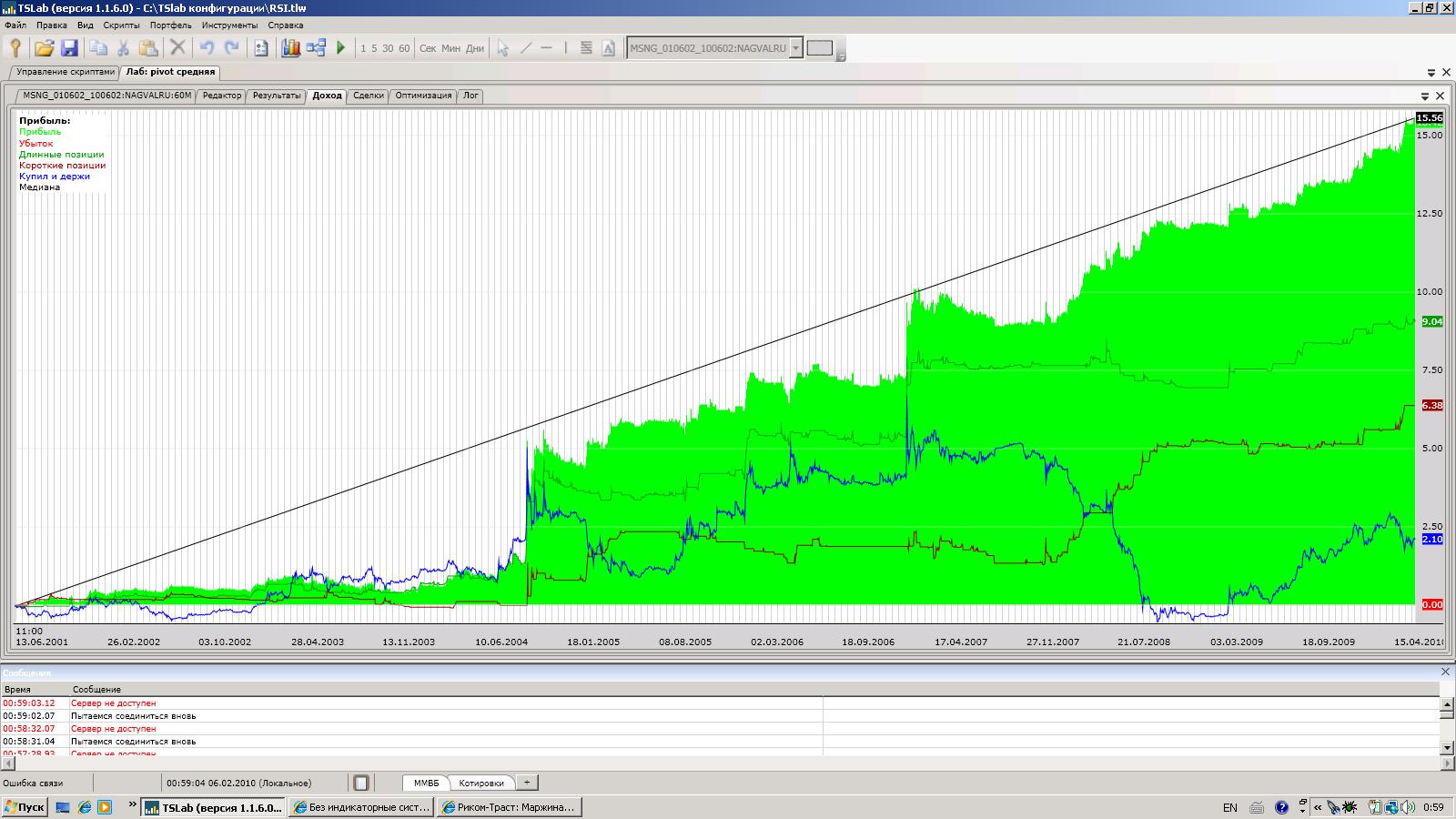Toggle the 60-minute timeframe button
This screenshot has width=1456, height=819.
[x=404, y=48]
